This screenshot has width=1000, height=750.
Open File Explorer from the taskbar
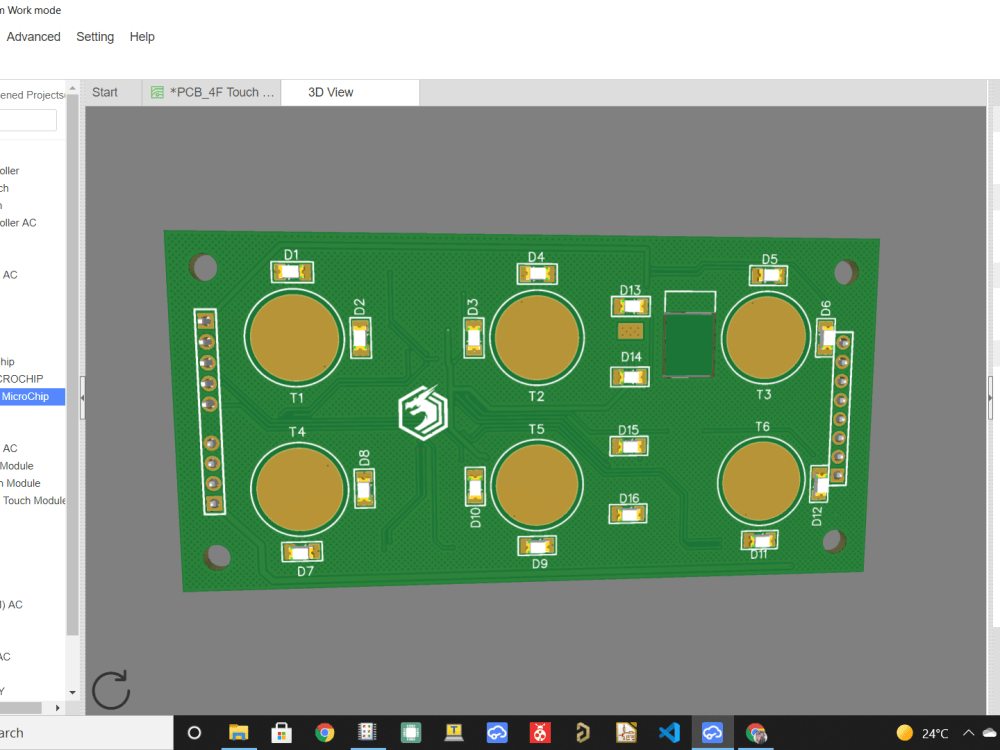click(x=238, y=733)
